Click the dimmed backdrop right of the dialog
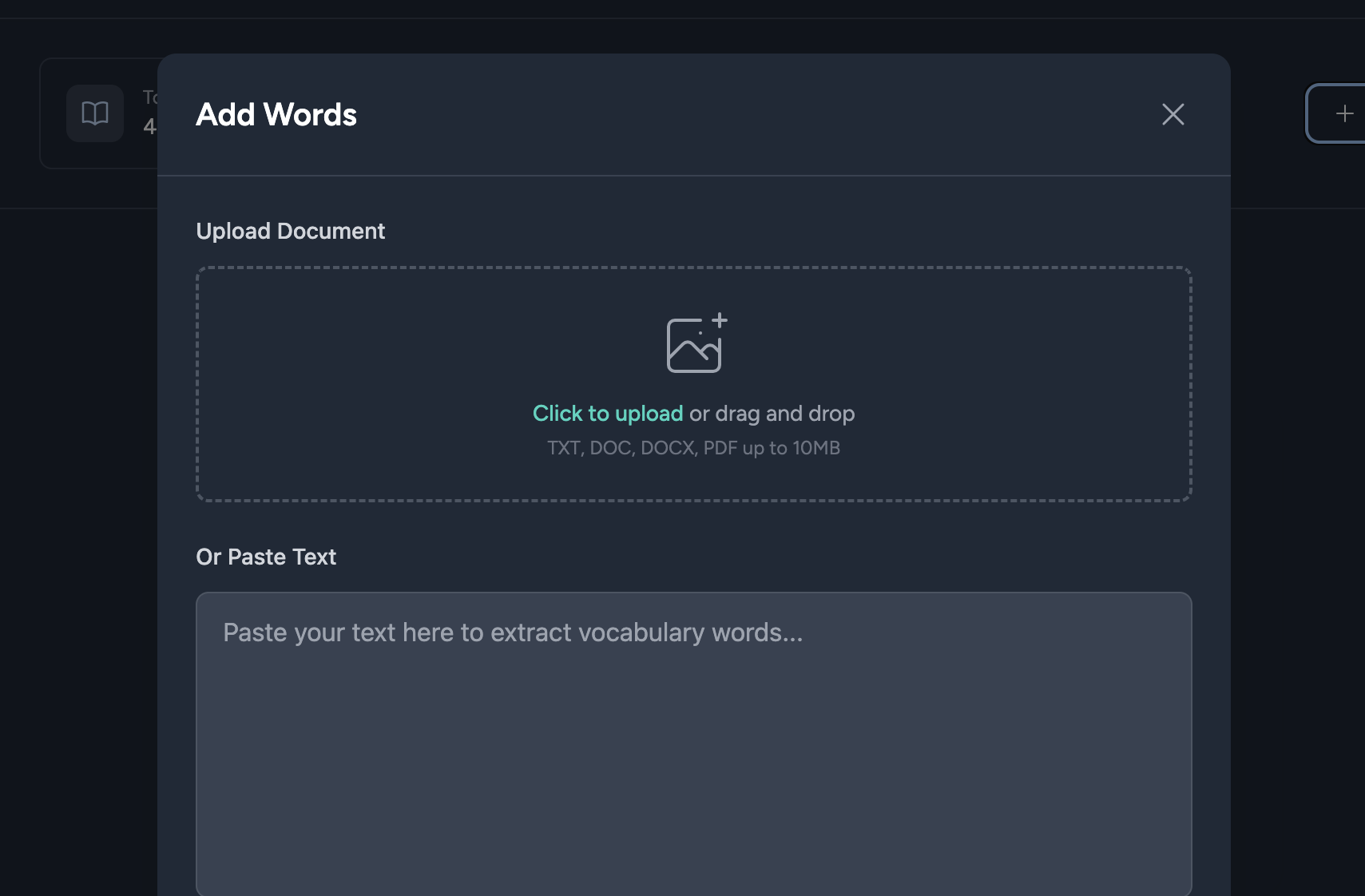Screen dimensions: 1365x896 tap(1294, 479)
